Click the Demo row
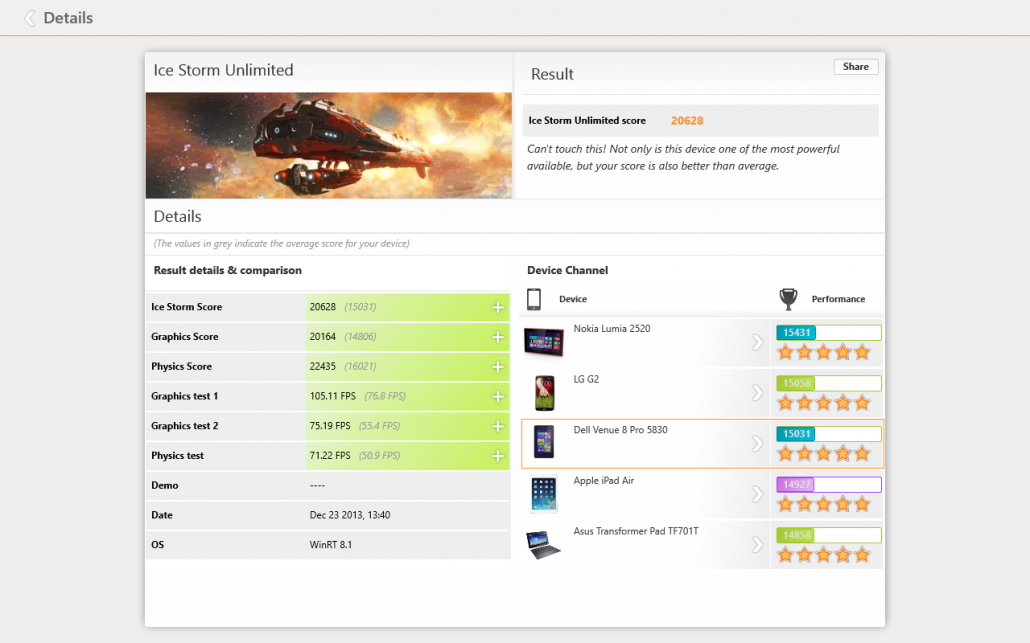Viewport: 1030px width, 643px height. tap(328, 485)
